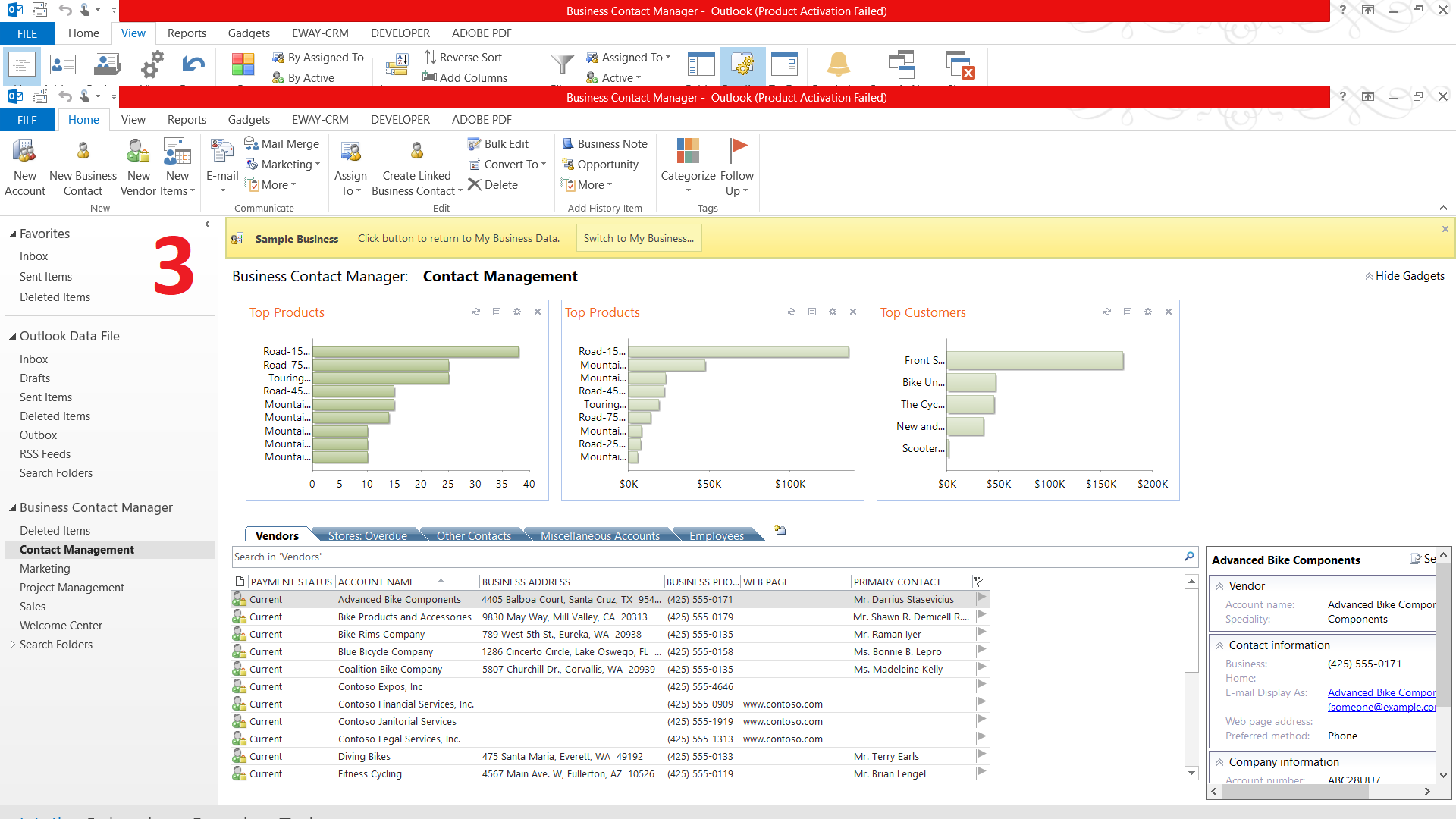The width and height of the screenshot is (1456, 819).
Task: Click Reverse Sort in back window ribbon
Action: [463, 57]
